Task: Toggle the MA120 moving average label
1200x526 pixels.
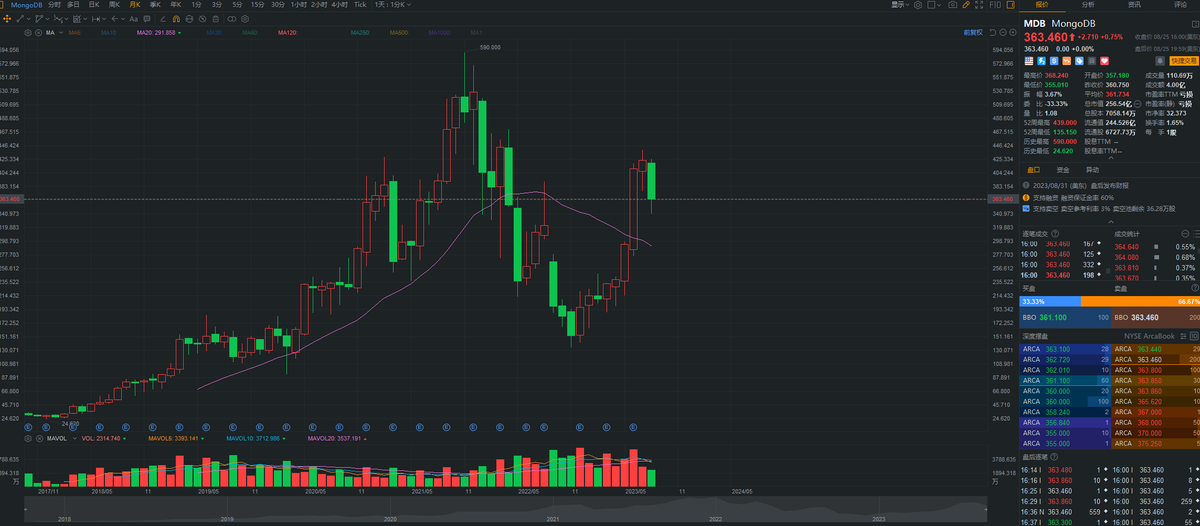Action: pos(287,32)
